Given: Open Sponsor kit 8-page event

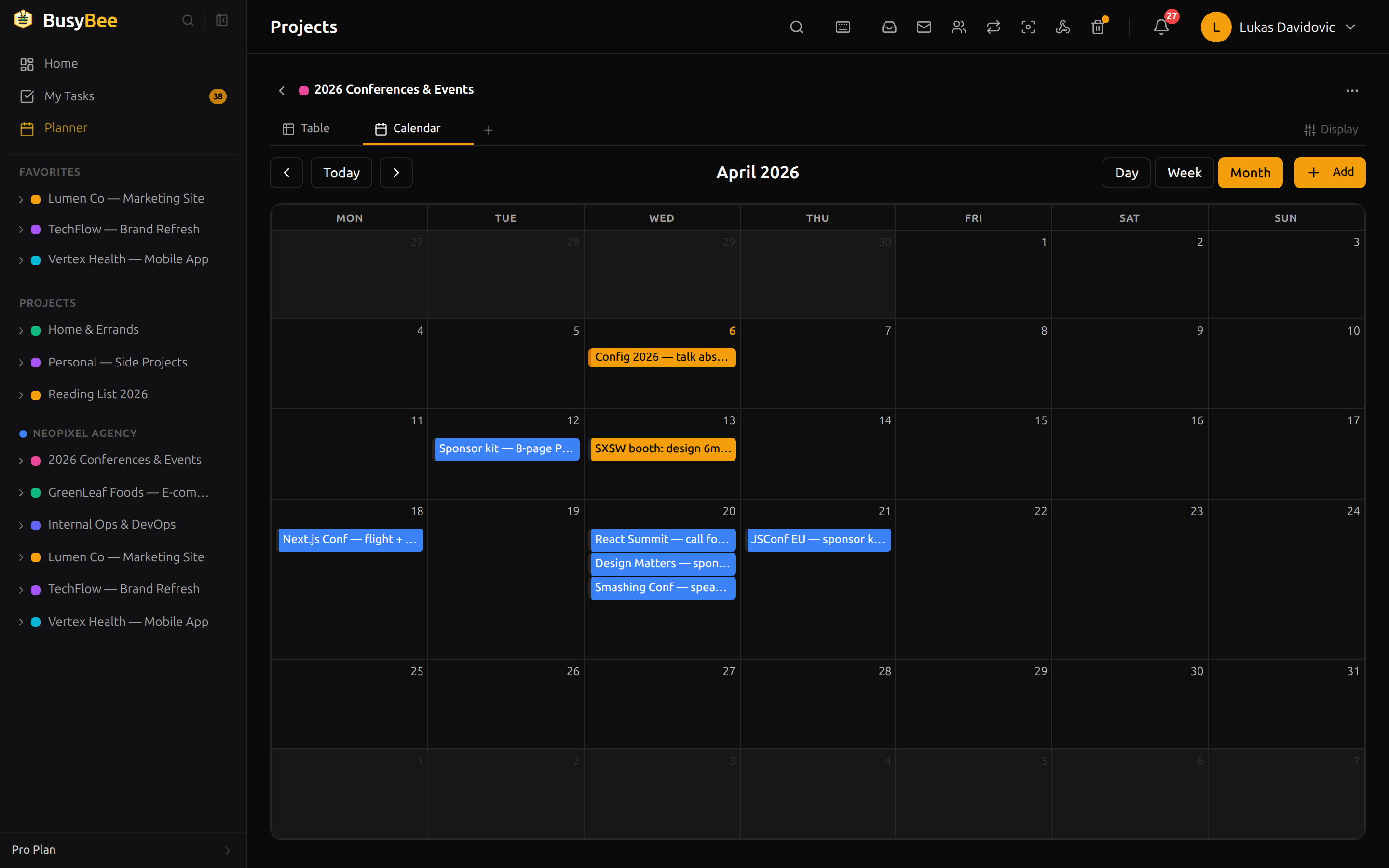Looking at the screenshot, I should point(505,449).
